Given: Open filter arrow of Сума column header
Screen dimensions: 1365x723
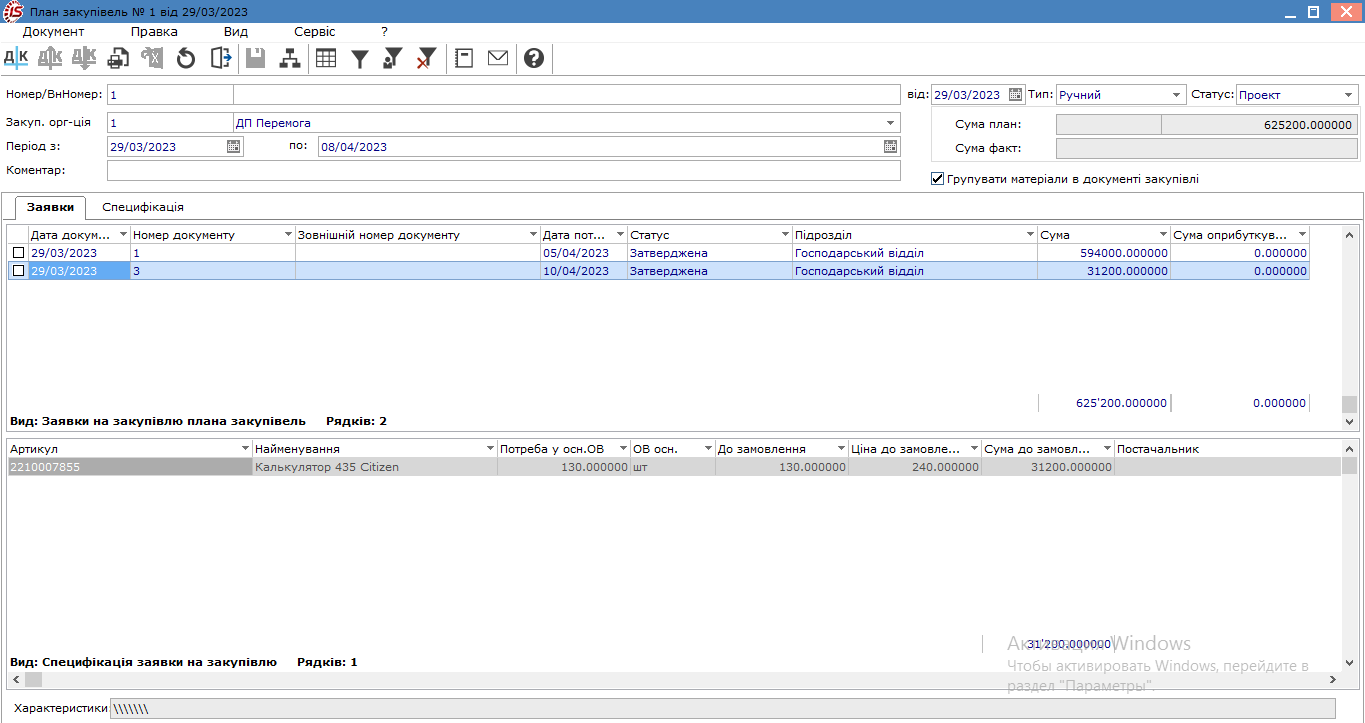Looking at the screenshot, I should click(x=1163, y=235).
